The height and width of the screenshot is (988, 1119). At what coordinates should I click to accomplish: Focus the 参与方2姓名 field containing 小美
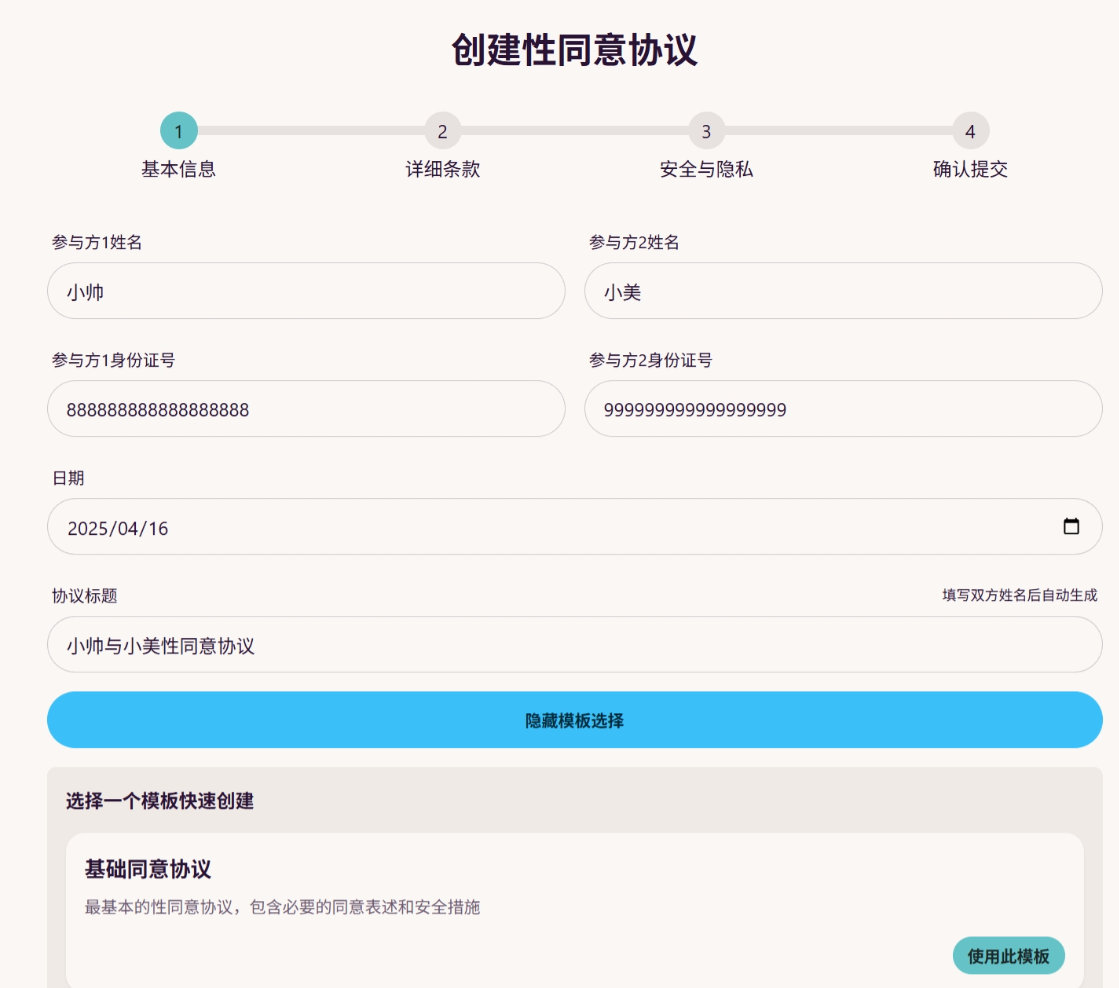843,291
